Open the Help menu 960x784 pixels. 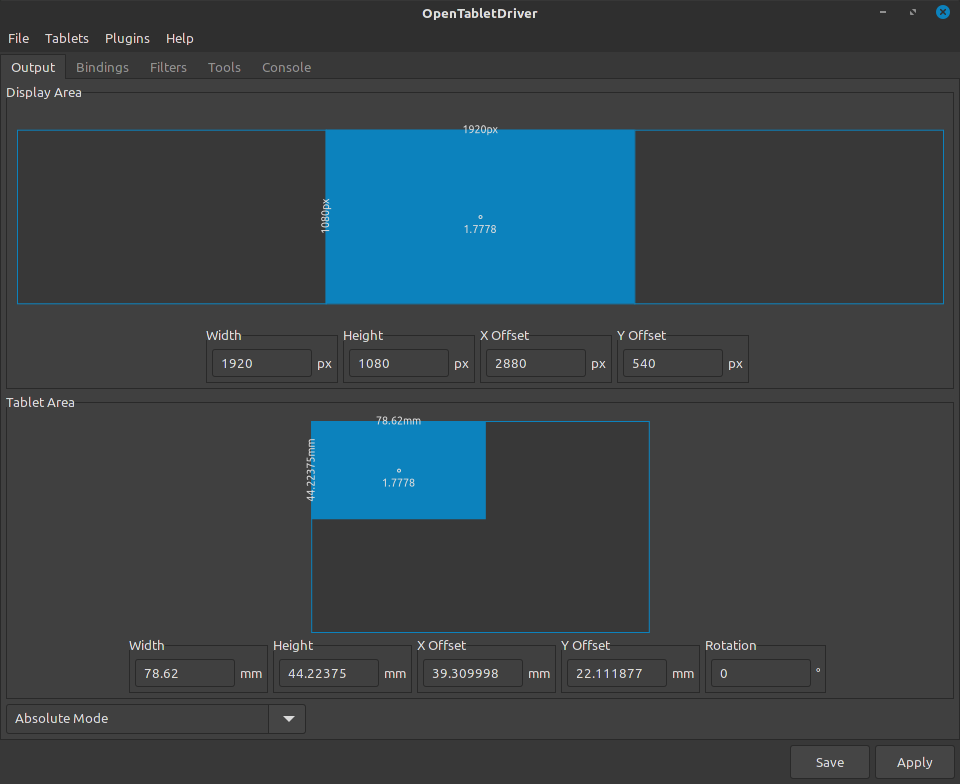pyautogui.click(x=179, y=39)
